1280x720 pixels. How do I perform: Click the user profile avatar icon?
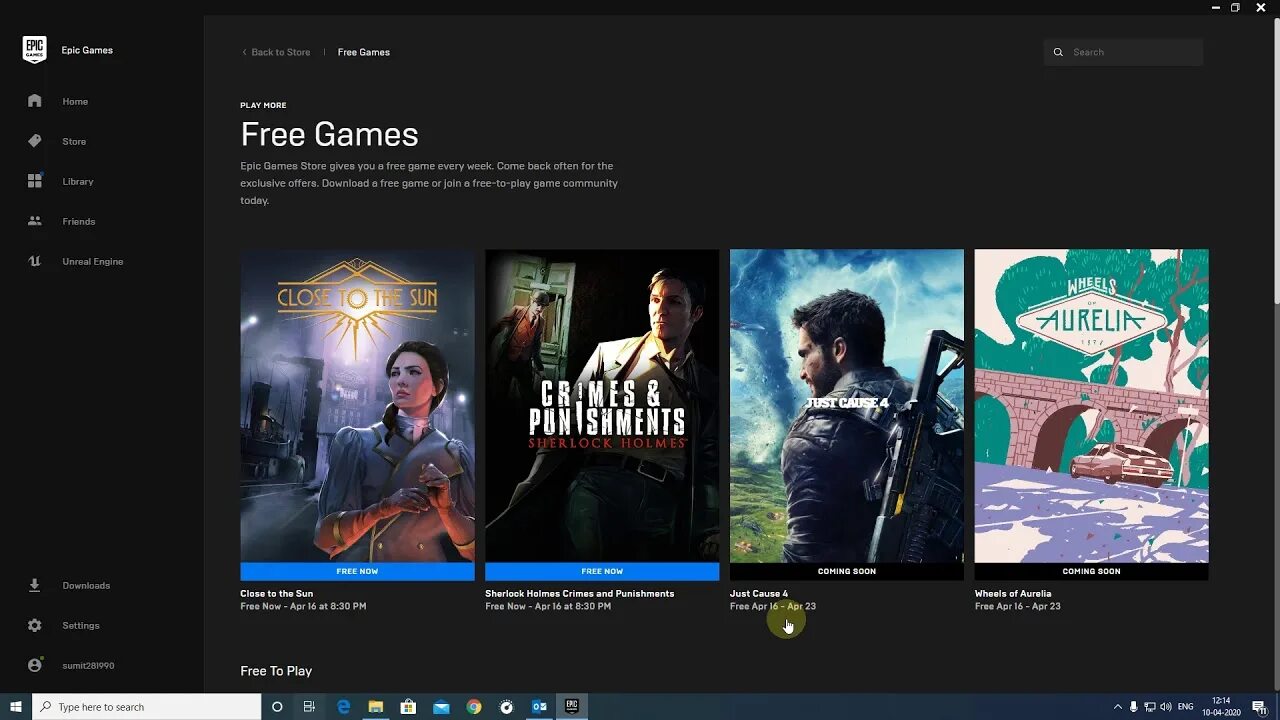click(x=35, y=665)
